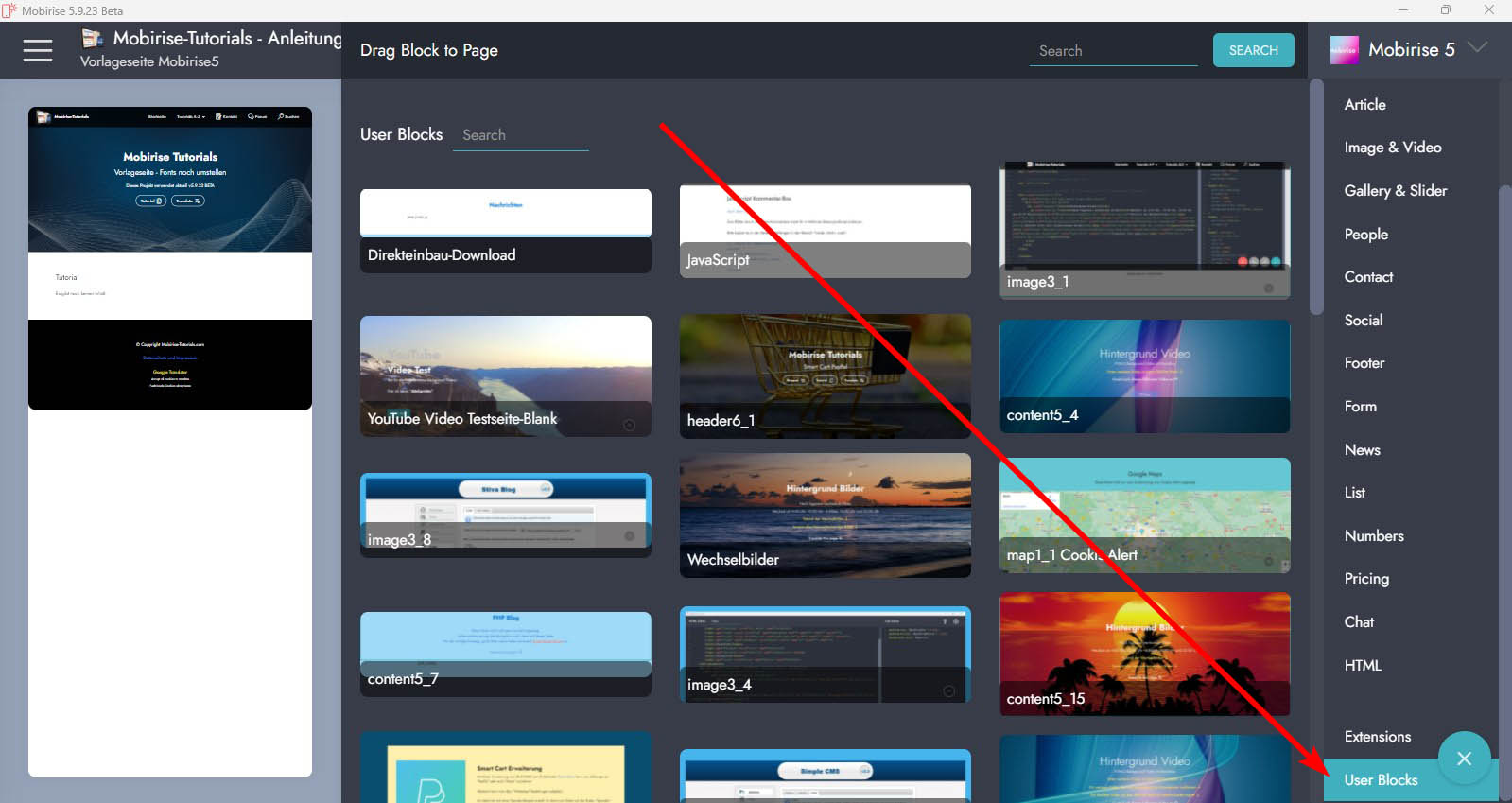Select the User Blocks category

(1381, 780)
